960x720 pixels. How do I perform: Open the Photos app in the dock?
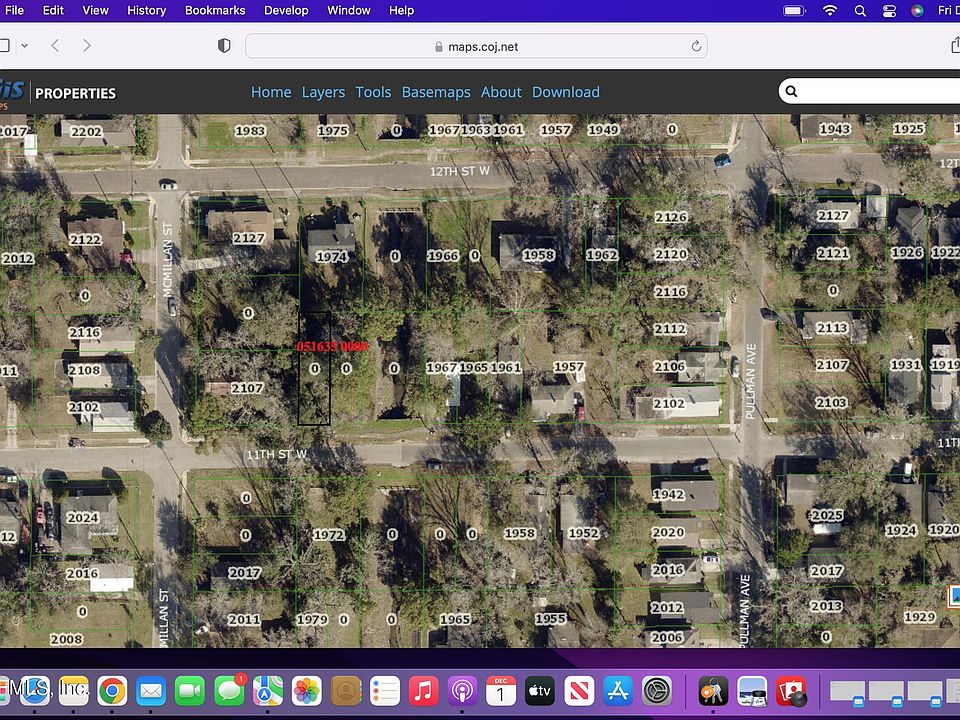click(307, 691)
